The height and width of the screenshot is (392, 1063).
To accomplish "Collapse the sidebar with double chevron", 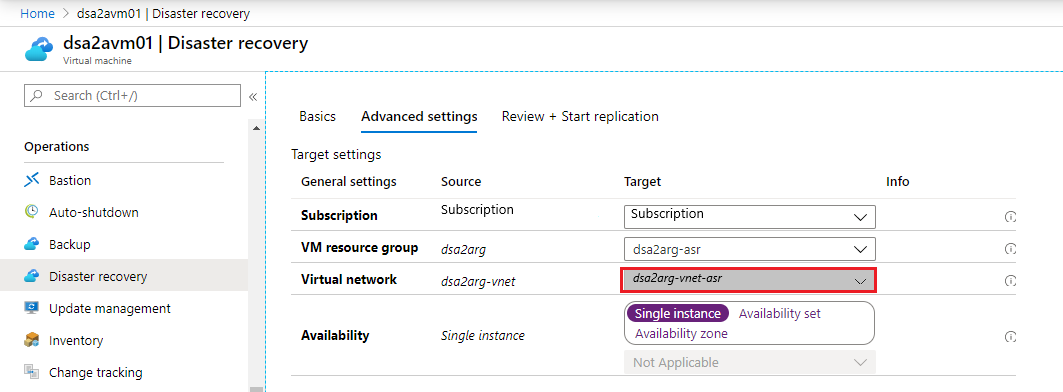I will pyautogui.click(x=253, y=96).
